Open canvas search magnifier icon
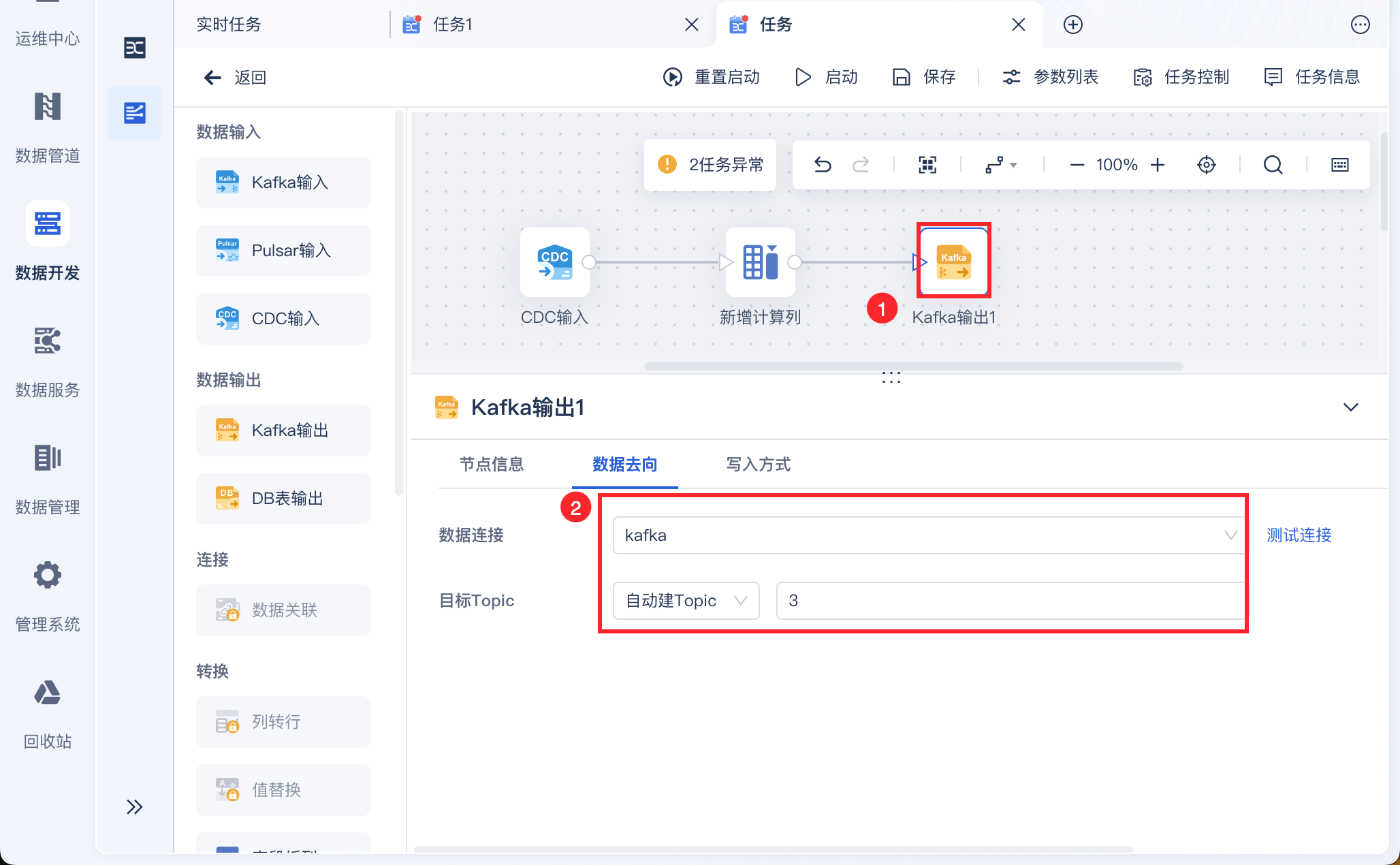Image resolution: width=1400 pixels, height=865 pixels. coord(1273,165)
